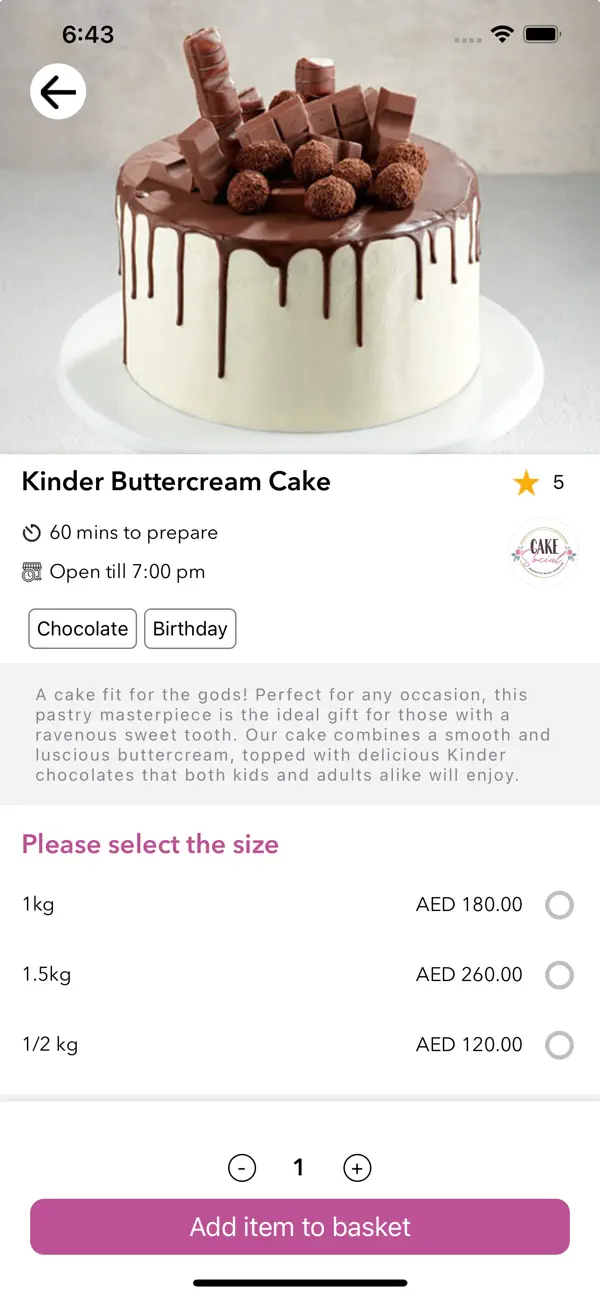Click the gold star rating icon
This screenshot has height=1298, width=600.
(526, 484)
